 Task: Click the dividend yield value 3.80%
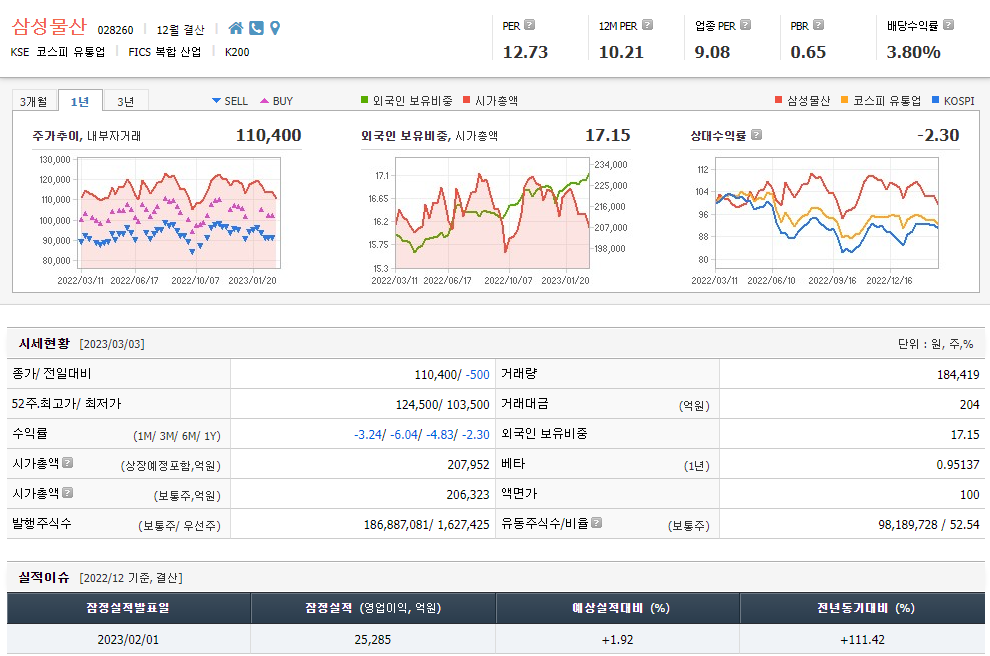(914, 52)
